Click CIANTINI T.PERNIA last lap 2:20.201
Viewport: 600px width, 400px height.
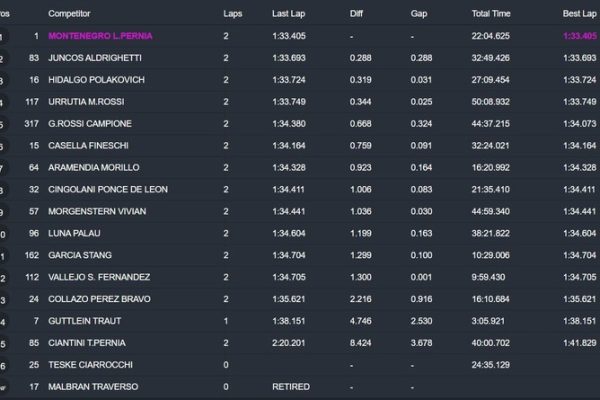pyautogui.click(x=290, y=342)
